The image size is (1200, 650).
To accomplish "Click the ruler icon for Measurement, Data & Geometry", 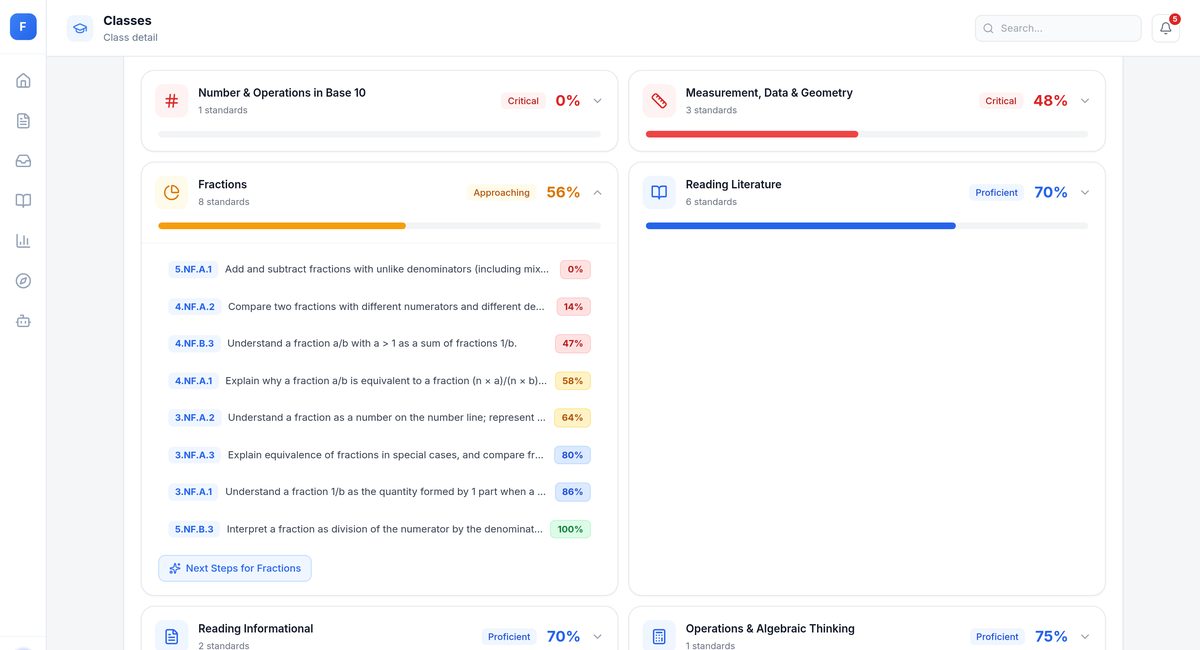I will point(659,101).
